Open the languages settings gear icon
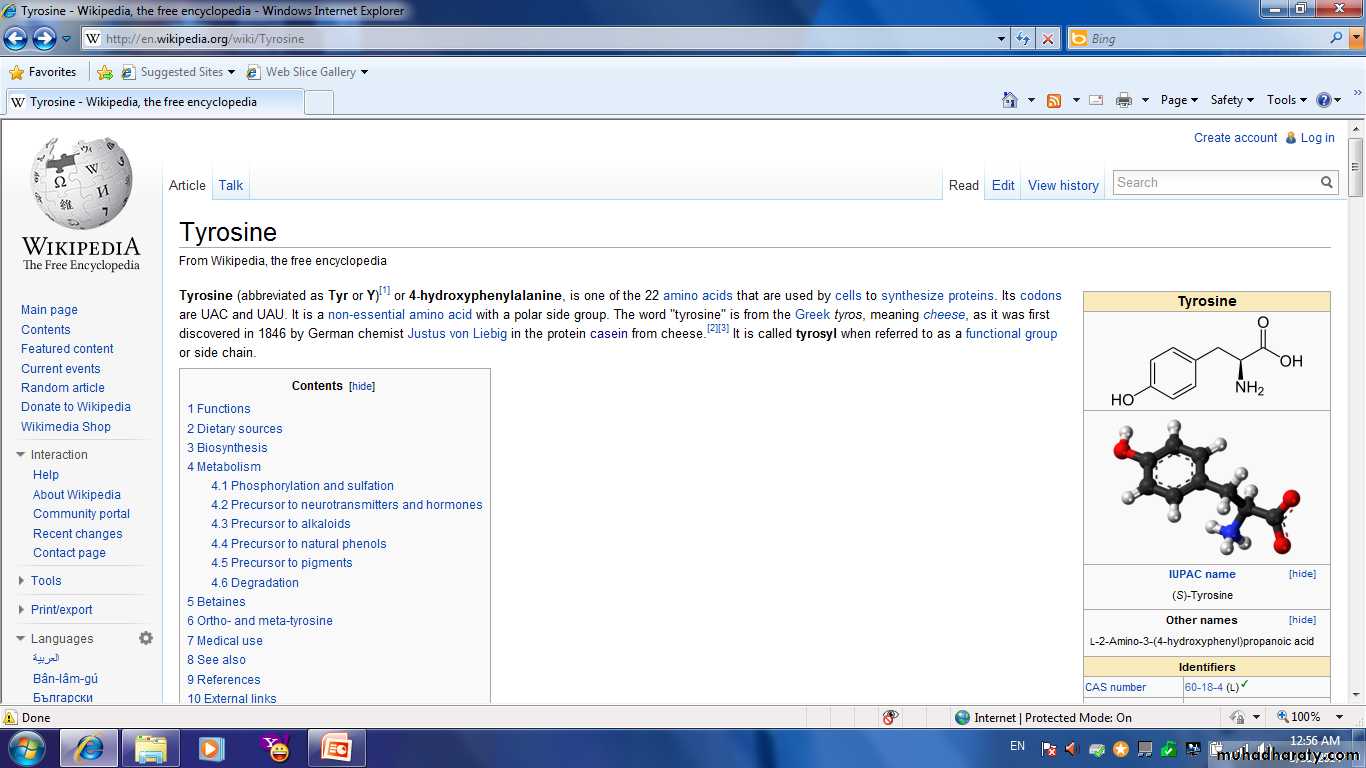The width and height of the screenshot is (1366, 768). point(146,638)
